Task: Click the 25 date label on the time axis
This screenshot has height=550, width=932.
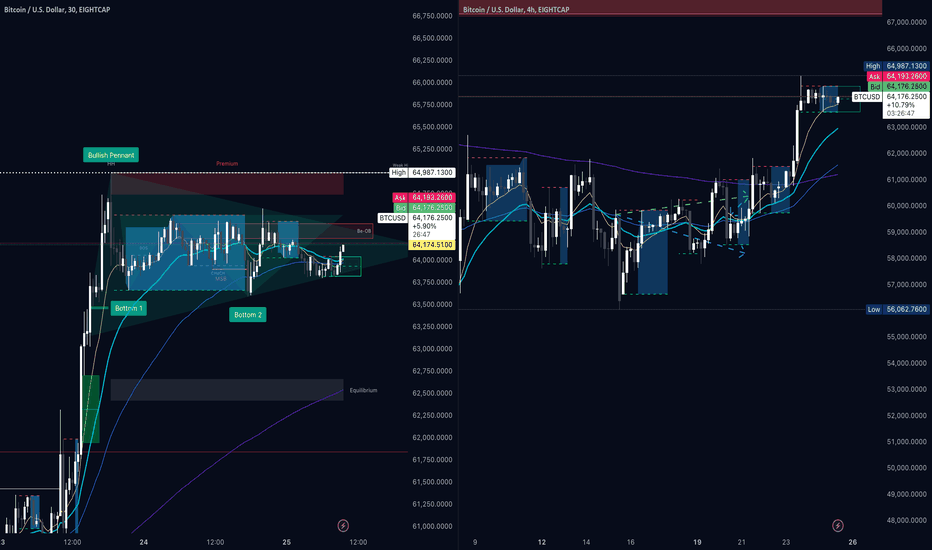Action: click(286, 542)
